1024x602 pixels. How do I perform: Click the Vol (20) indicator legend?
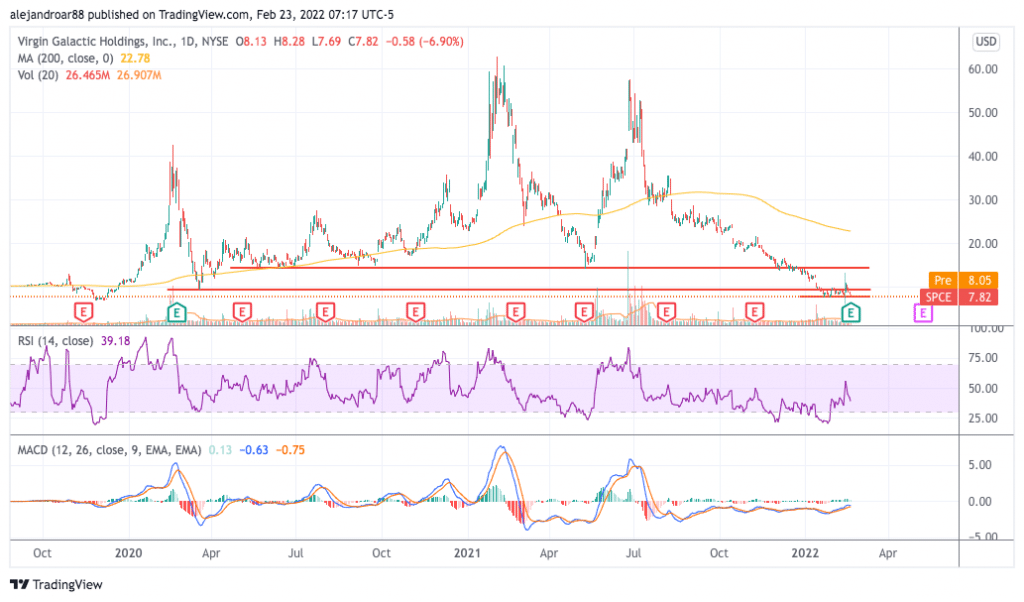click(38, 75)
